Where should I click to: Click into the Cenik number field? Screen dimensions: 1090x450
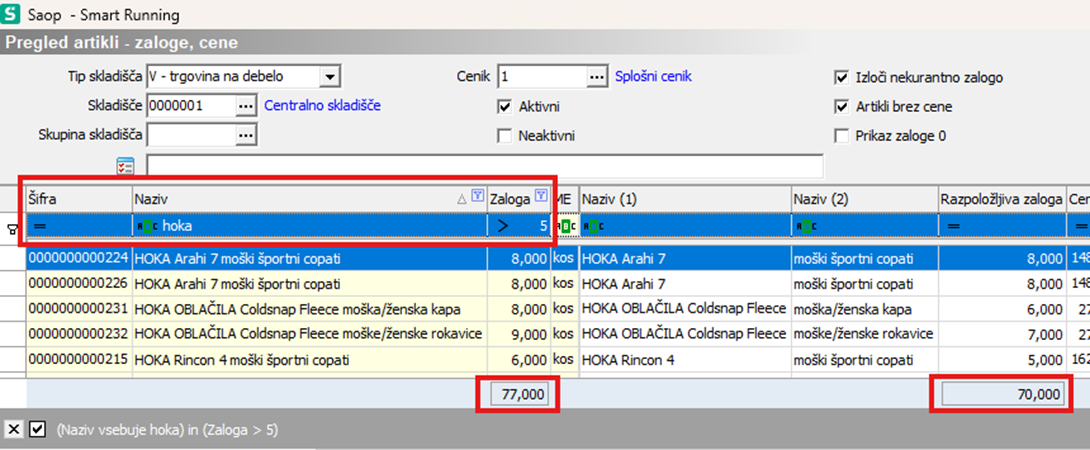(542, 77)
